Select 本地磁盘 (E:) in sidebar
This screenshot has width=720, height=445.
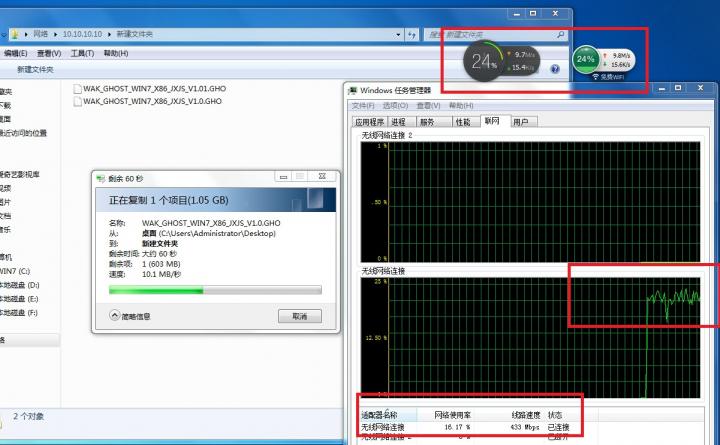[19, 299]
